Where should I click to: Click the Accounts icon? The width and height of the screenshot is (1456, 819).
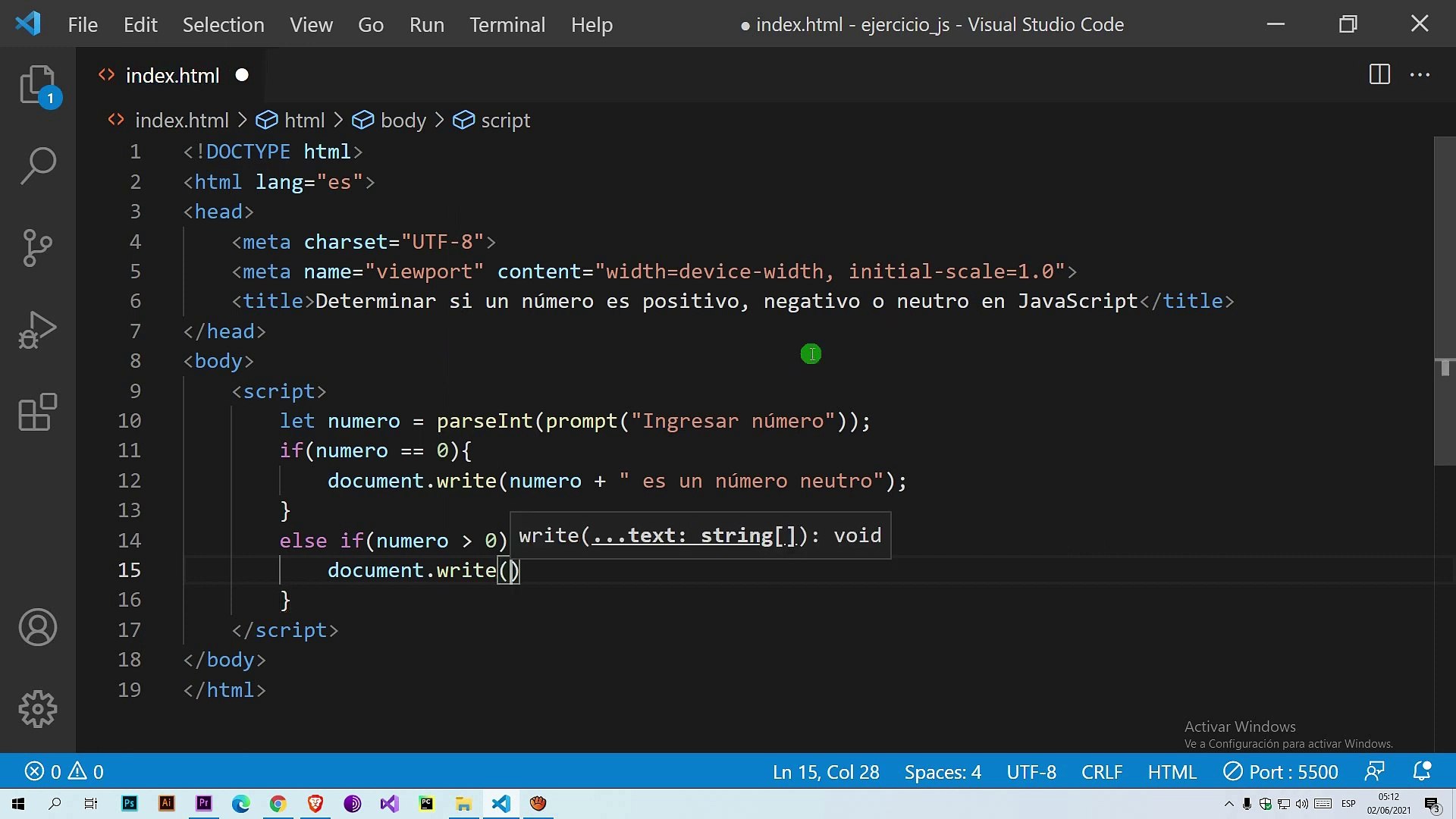tap(38, 627)
